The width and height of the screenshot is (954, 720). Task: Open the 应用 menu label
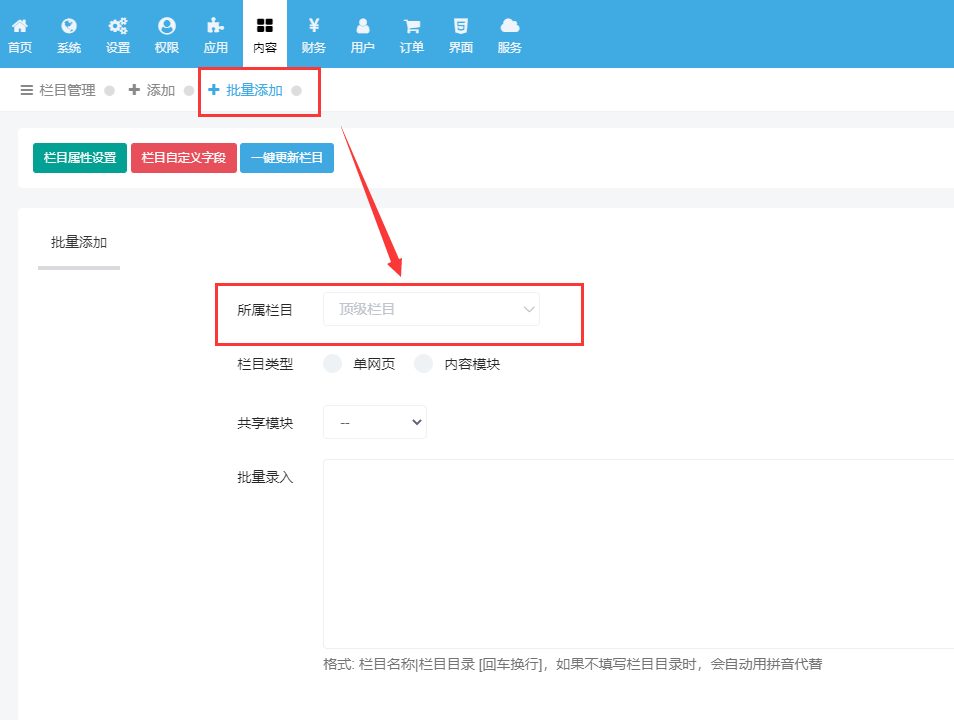pos(215,47)
